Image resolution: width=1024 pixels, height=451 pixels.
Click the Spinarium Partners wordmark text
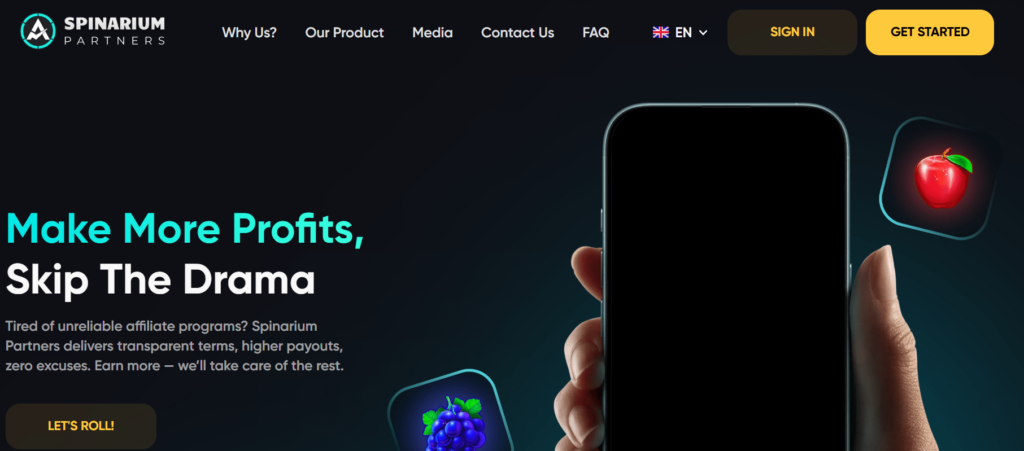click(x=114, y=32)
